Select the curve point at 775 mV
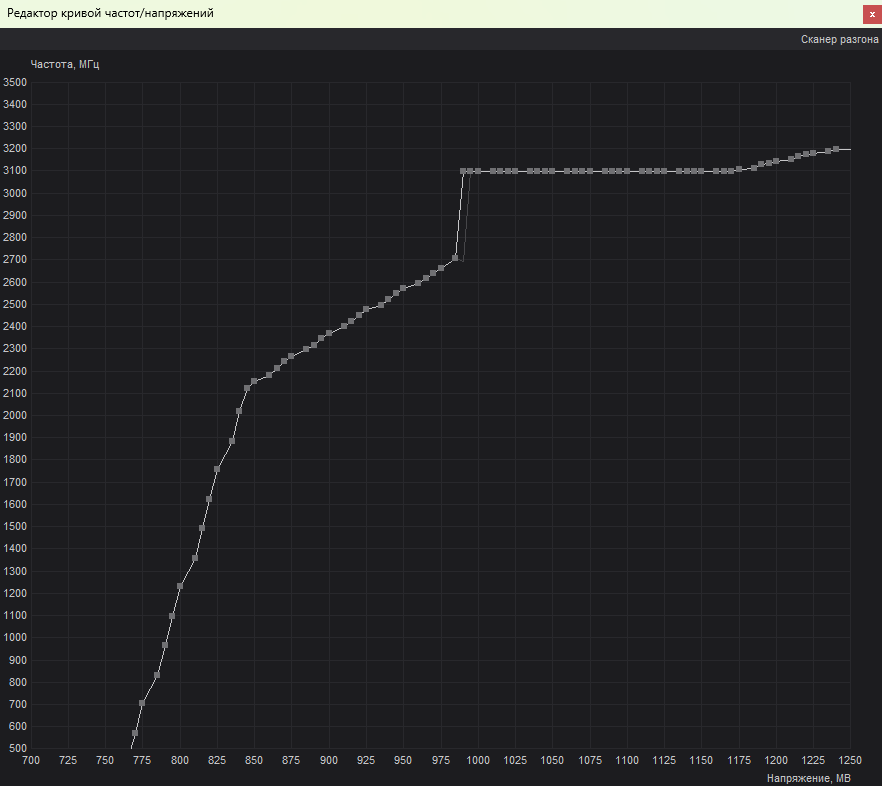 pos(142,703)
